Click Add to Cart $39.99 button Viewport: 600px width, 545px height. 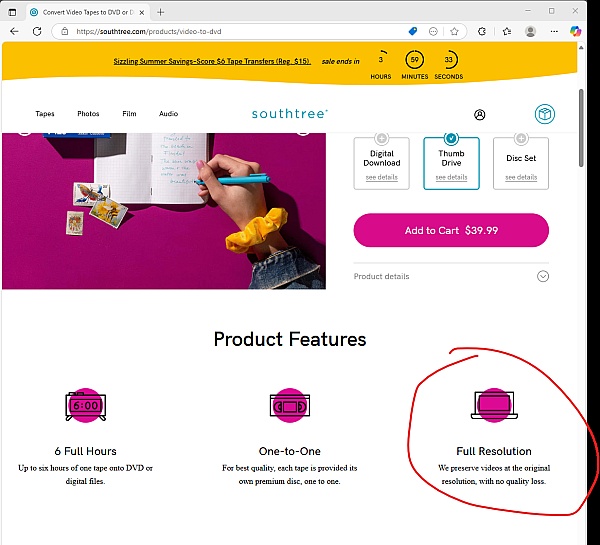click(451, 230)
